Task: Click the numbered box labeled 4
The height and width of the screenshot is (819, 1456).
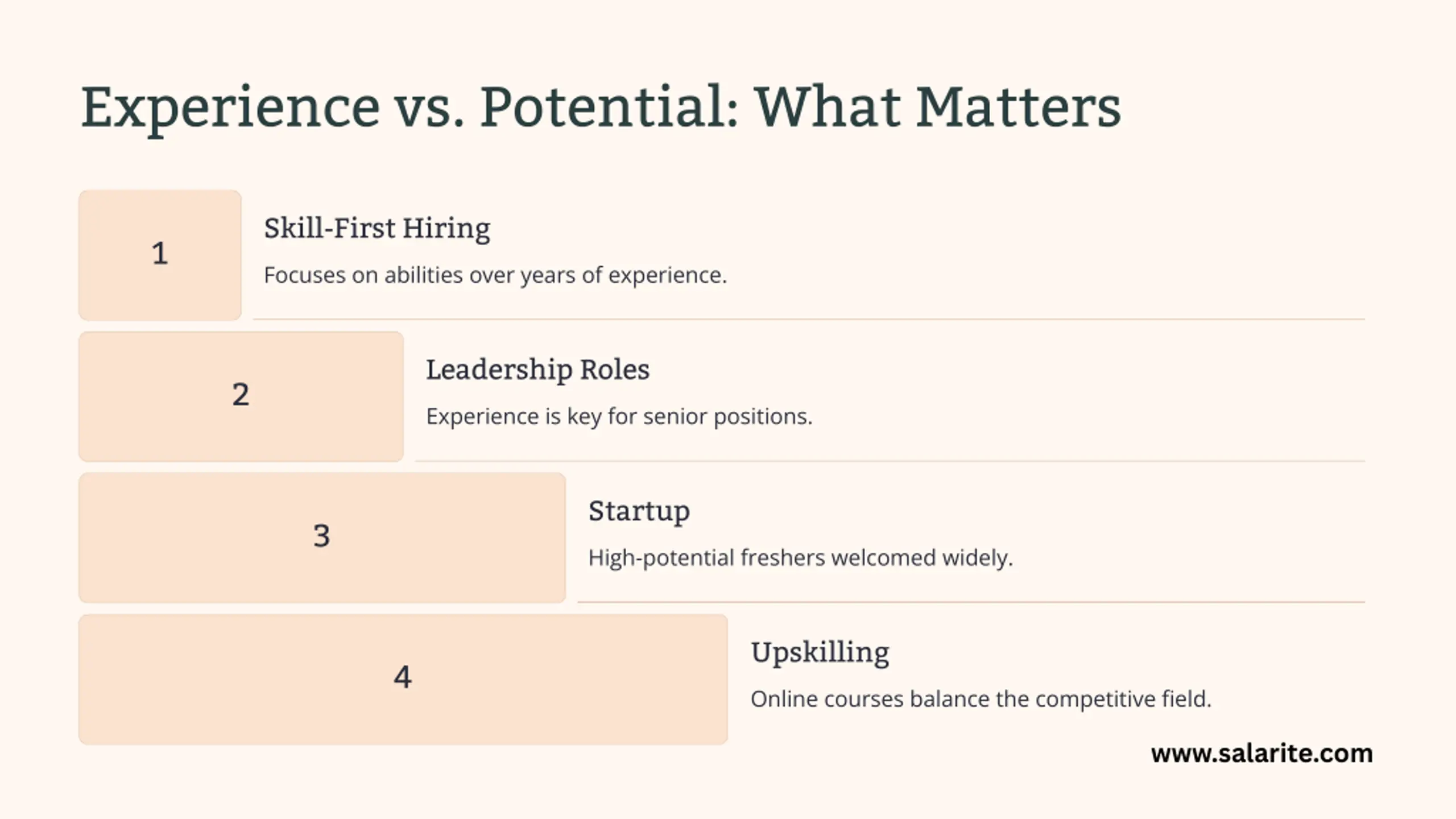Action: click(403, 679)
